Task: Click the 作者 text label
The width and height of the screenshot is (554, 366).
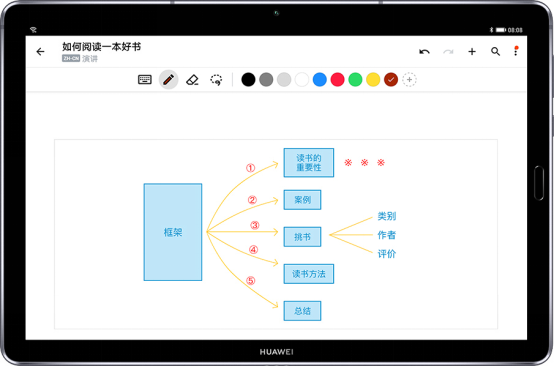Action: point(387,235)
